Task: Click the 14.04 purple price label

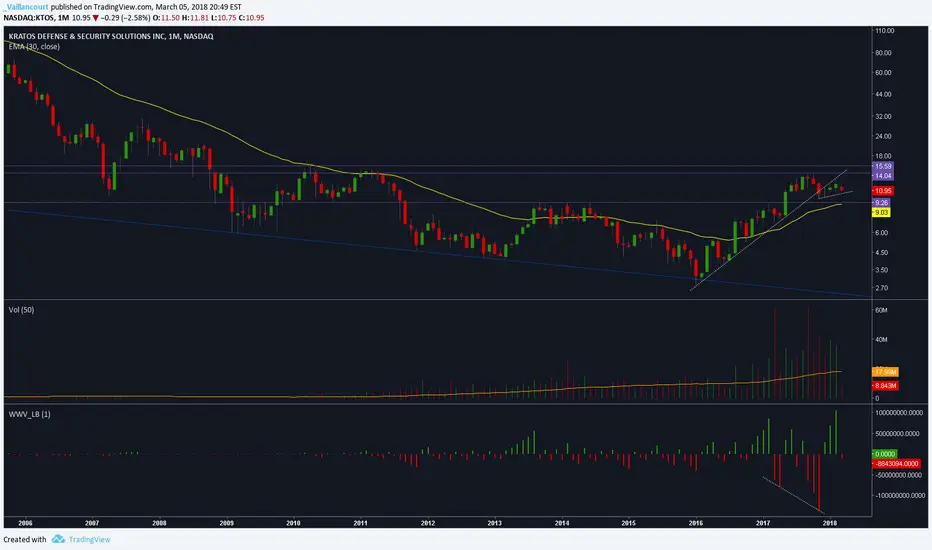Action: [x=883, y=176]
